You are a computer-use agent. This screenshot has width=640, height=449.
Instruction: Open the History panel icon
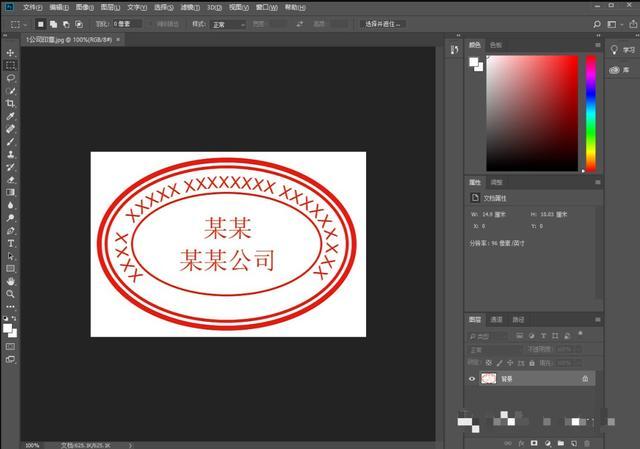455,50
